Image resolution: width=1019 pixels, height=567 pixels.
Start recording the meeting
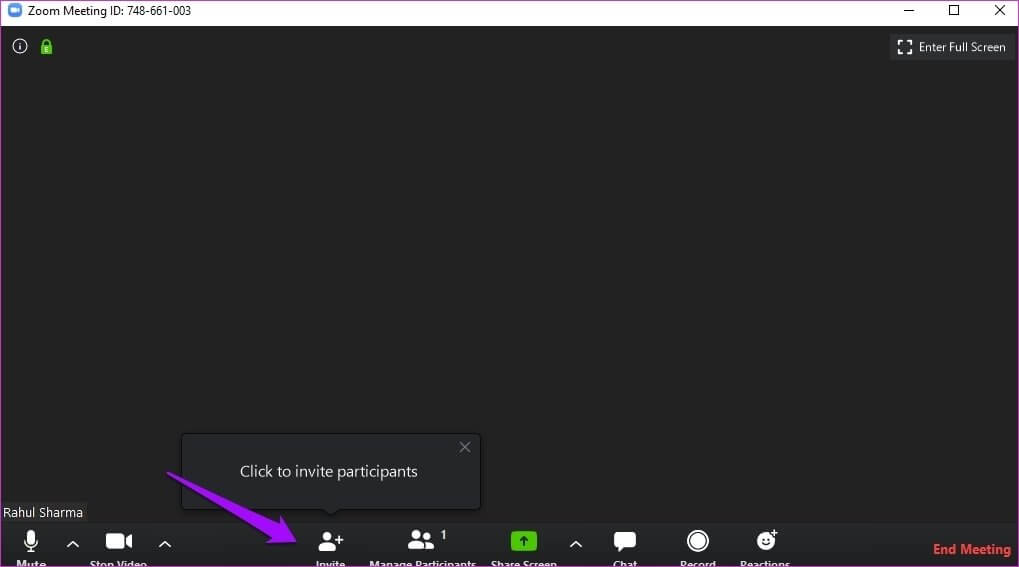[698, 546]
